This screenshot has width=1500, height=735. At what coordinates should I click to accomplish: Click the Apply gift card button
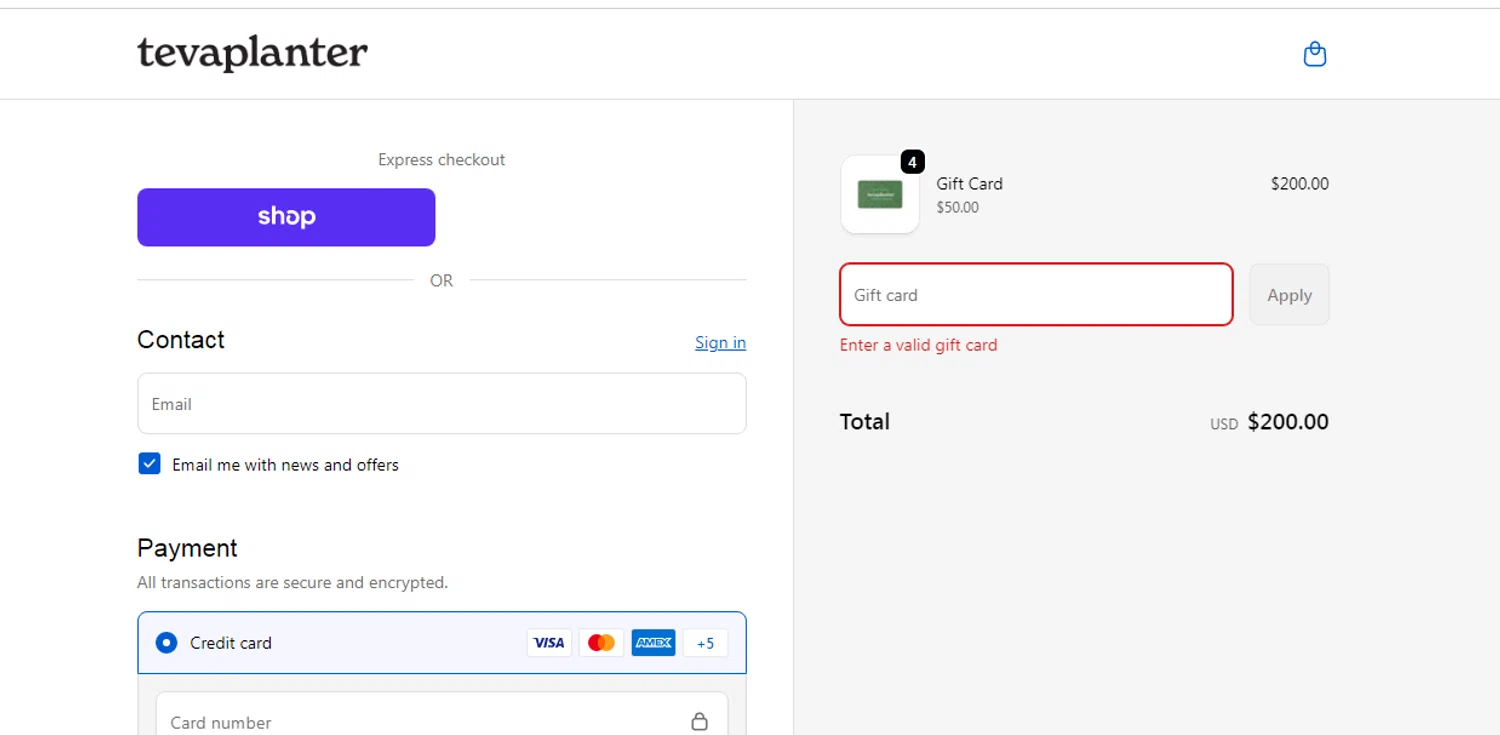pos(1289,295)
